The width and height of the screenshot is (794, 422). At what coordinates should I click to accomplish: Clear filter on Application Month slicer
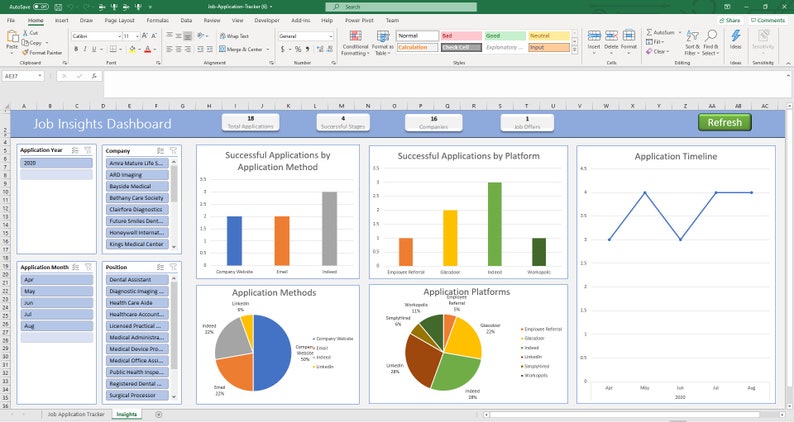pyautogui.click(x=88, y=267)
